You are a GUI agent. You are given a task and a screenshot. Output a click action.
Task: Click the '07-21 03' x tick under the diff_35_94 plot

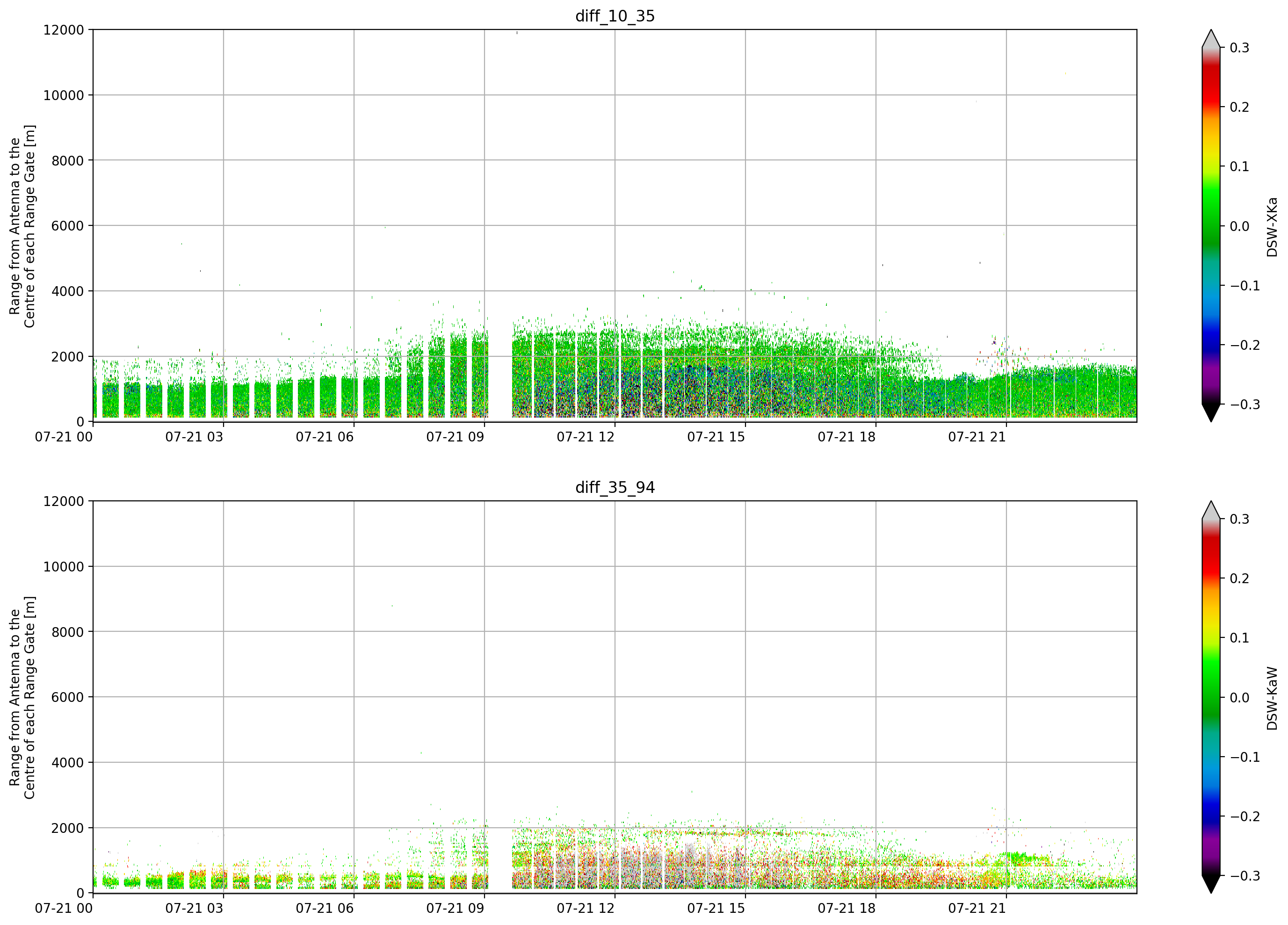click(x=194, y=908)
